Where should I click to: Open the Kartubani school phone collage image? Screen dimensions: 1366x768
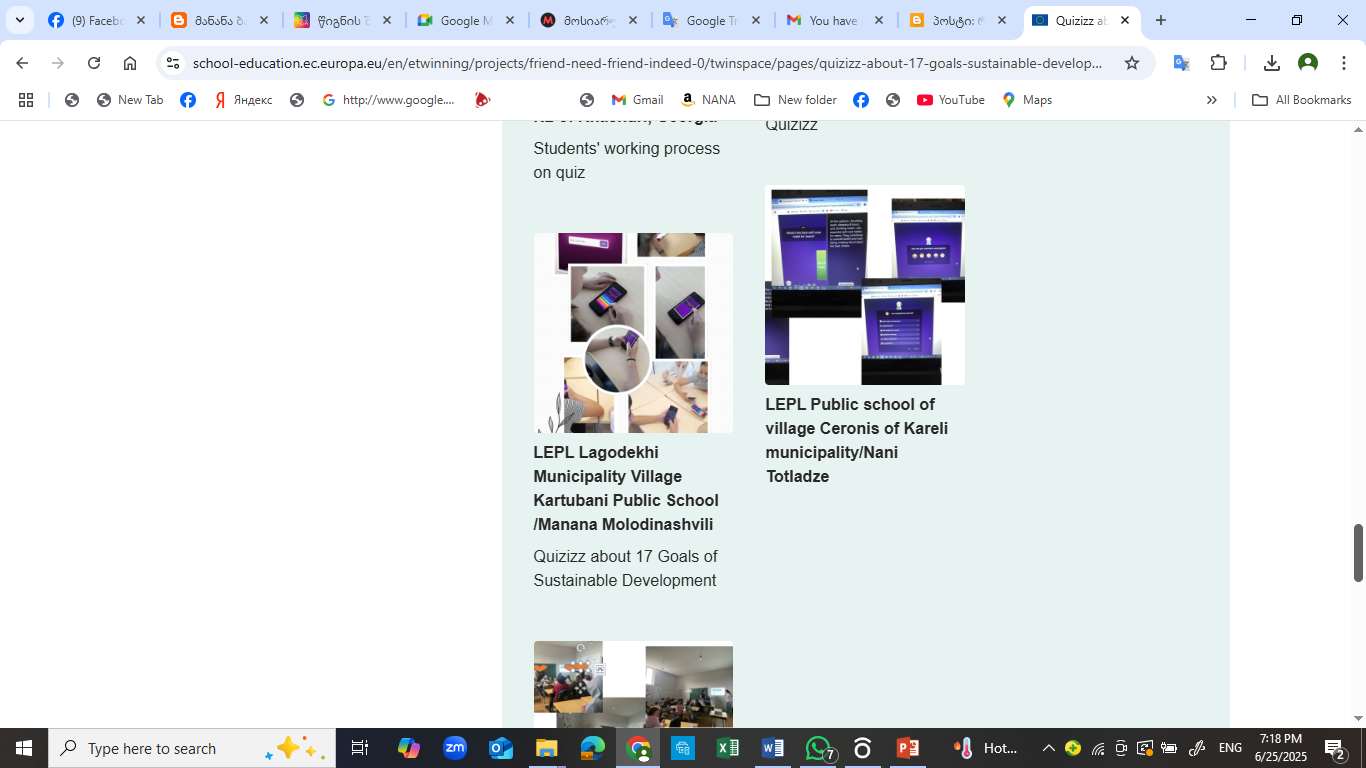(633, 333)
